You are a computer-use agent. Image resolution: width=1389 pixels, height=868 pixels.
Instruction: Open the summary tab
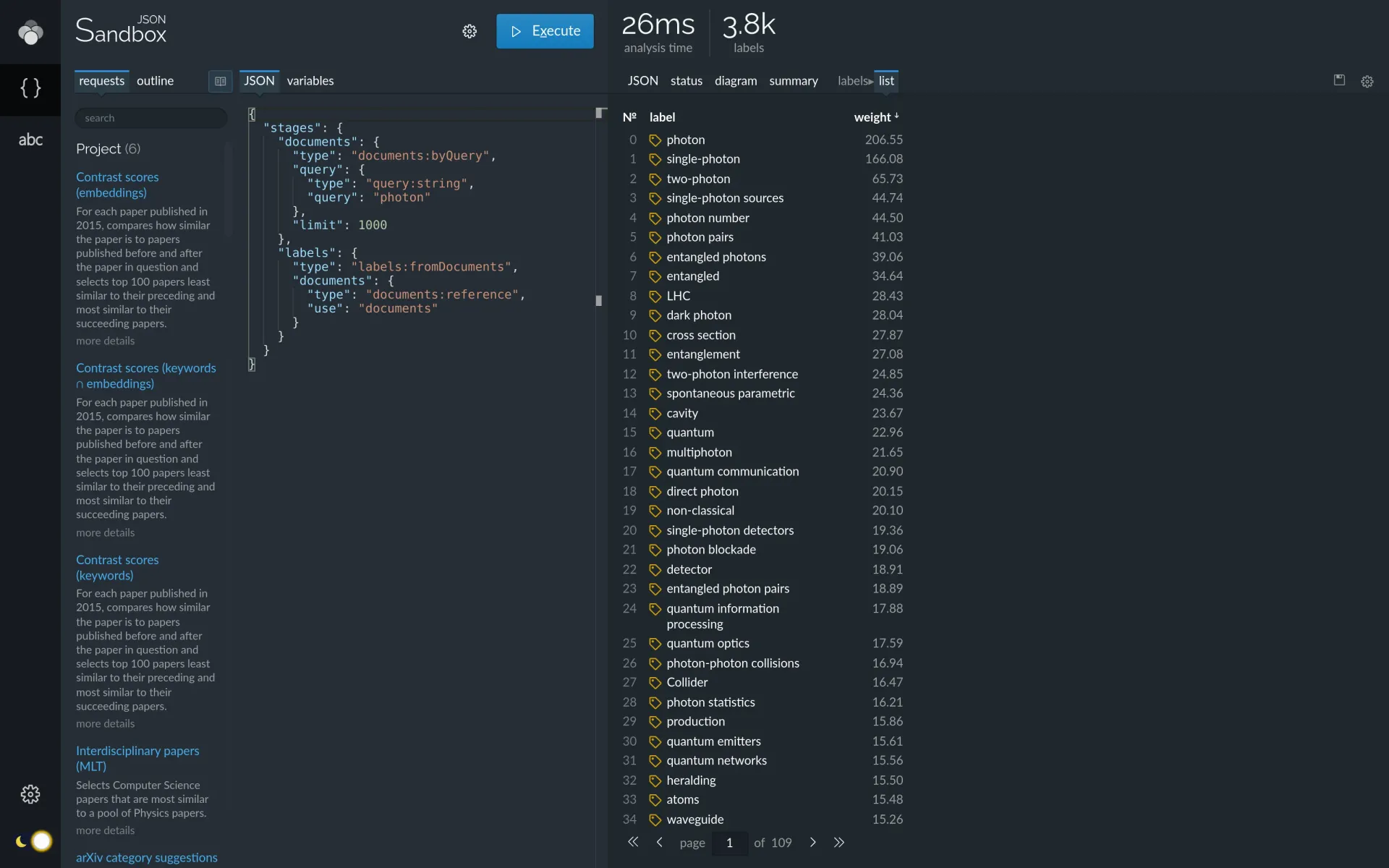click(x=793, y=80)
